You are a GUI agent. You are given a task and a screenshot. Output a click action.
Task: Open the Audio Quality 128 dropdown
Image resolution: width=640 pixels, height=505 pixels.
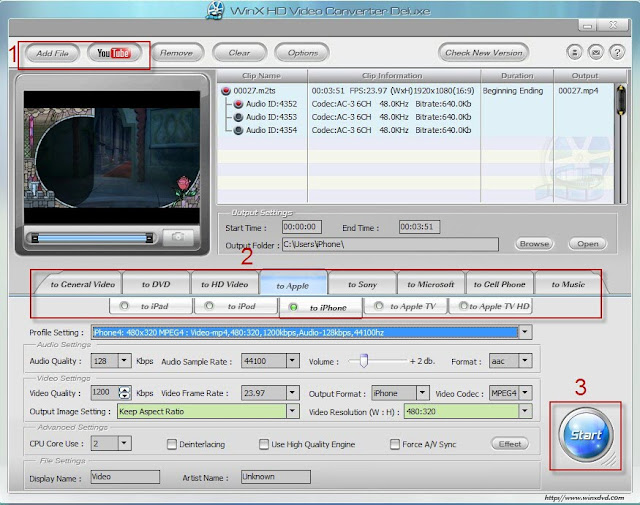pyautogui.click(x=124, y=361)
